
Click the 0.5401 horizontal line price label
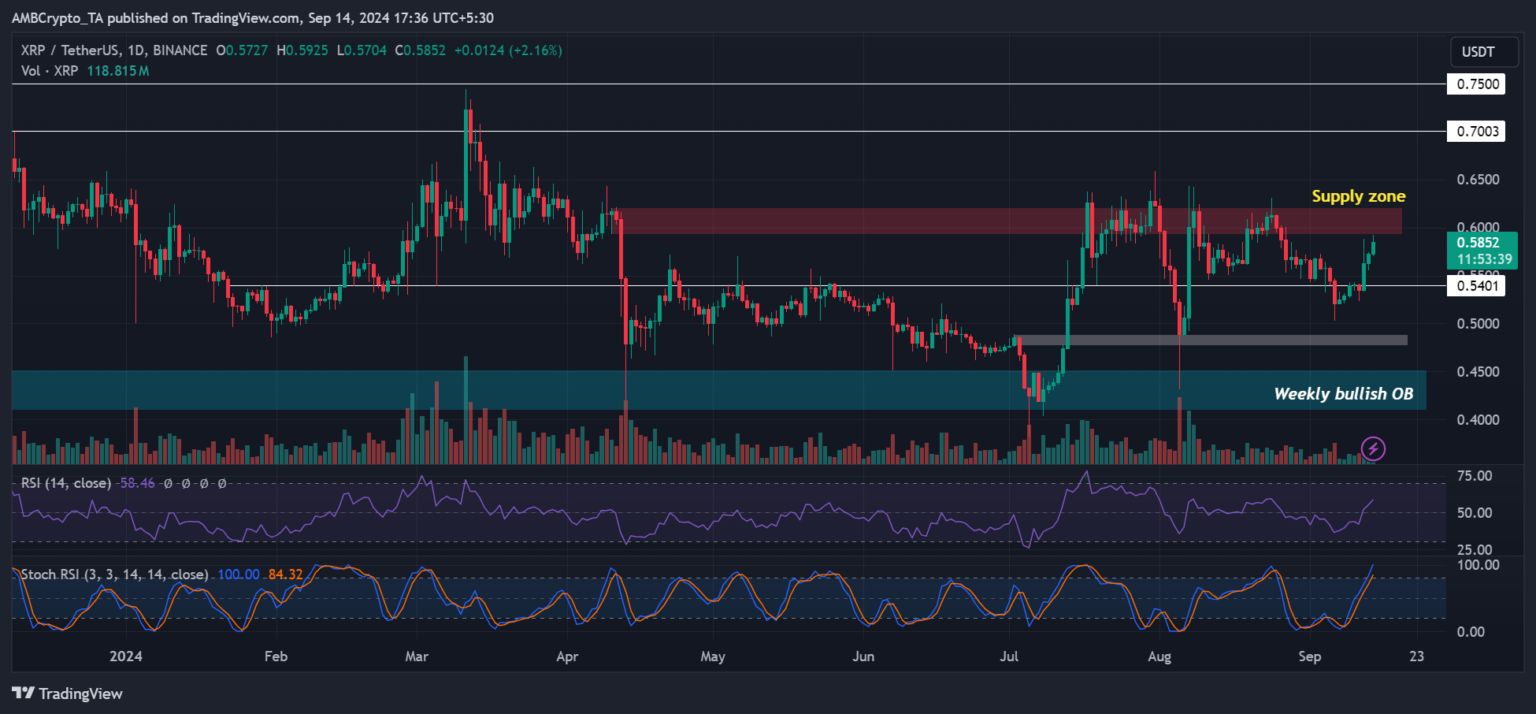coord(1475,286)
